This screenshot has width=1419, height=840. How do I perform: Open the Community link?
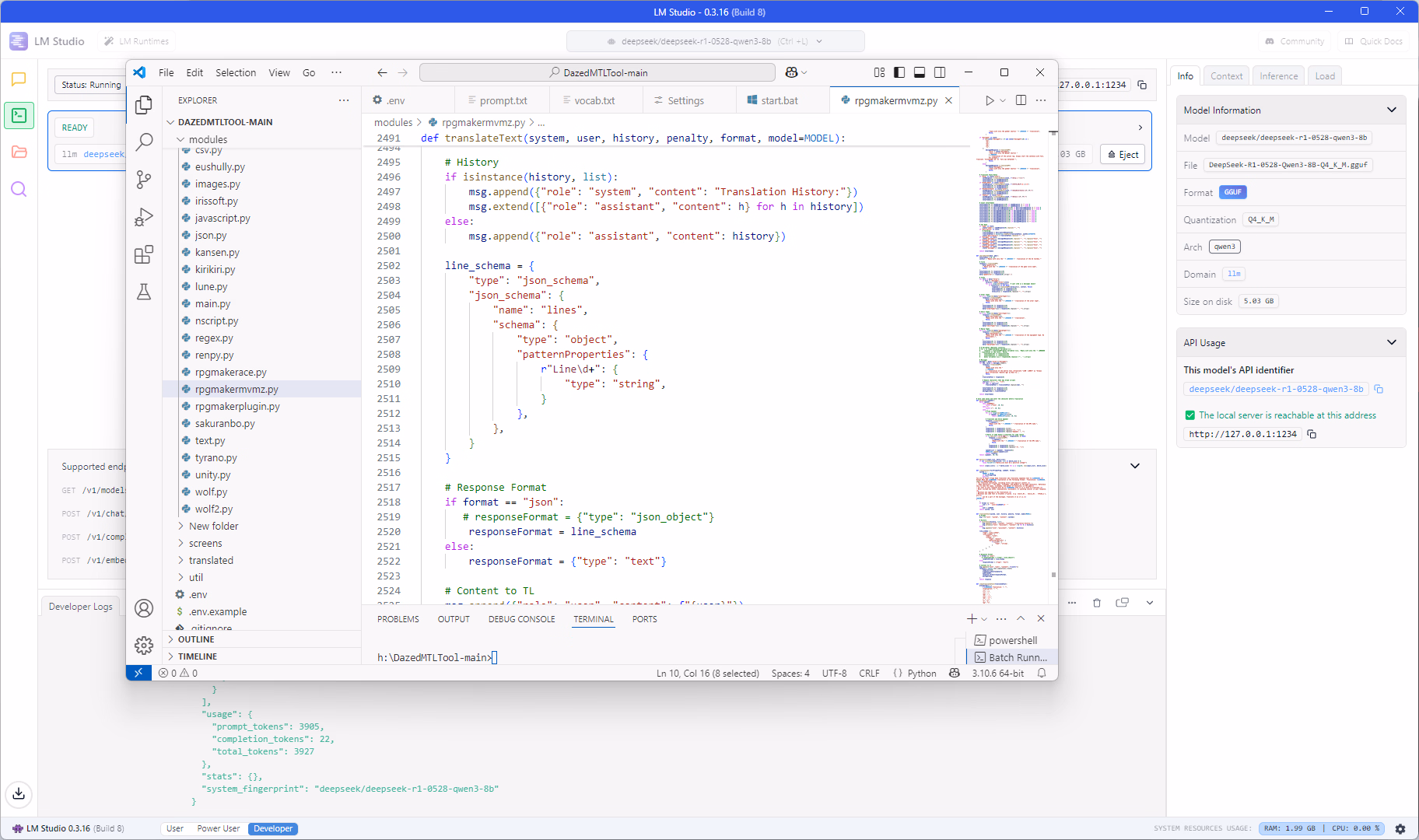pyautogui.click(x=1295, y=41)
